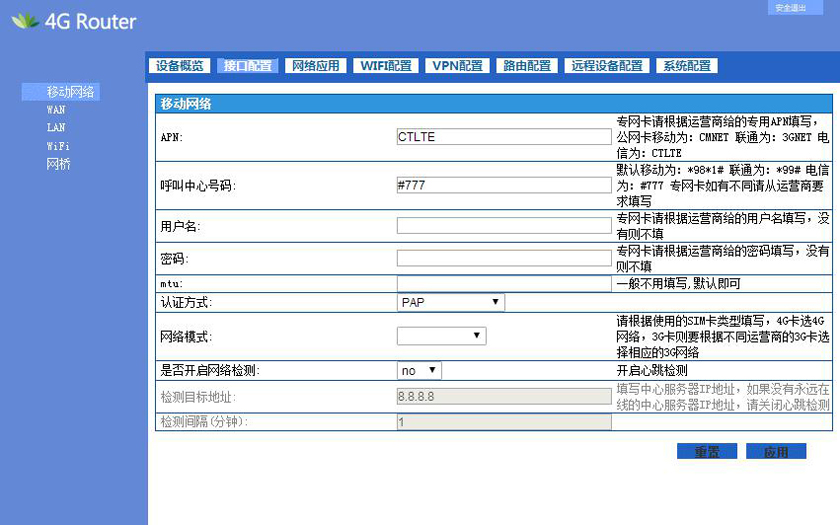Expand the 是否开启网络检测 dropdown
This screenshot has width=840, height=525.
(x=418, y=371)
